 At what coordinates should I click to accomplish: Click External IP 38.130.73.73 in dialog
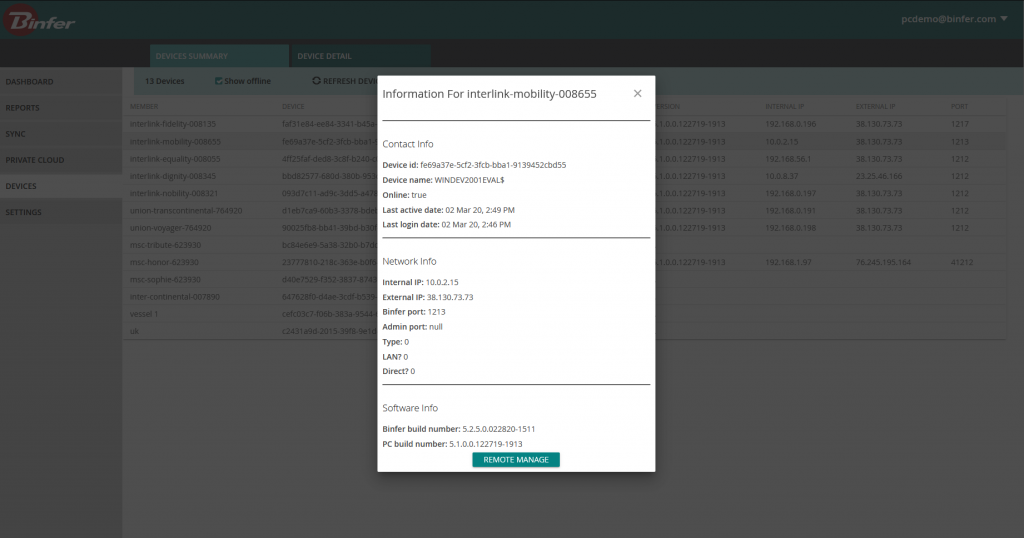[x=450, y=297]
